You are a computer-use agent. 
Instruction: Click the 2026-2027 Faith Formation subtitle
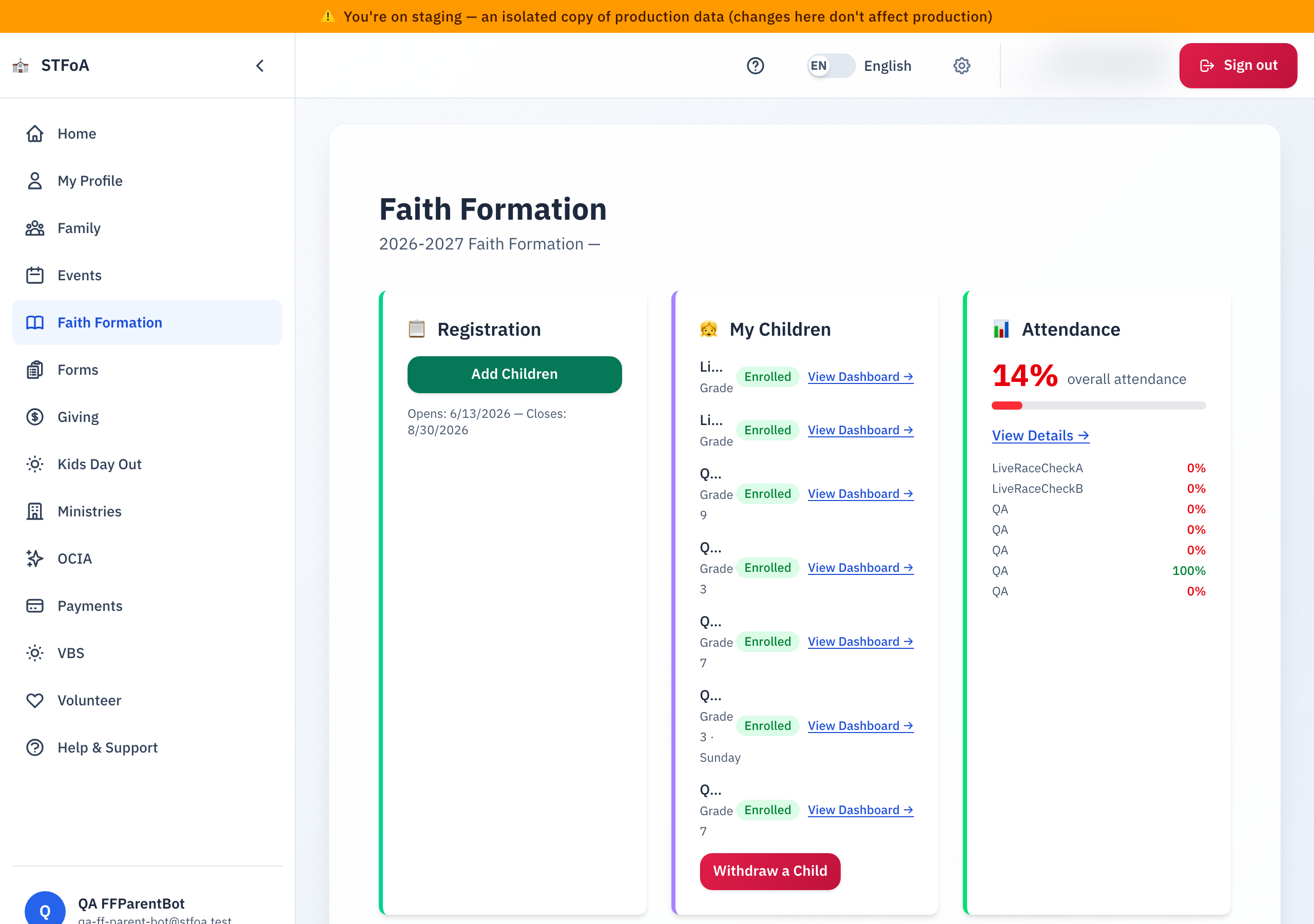tap(489, 244)
